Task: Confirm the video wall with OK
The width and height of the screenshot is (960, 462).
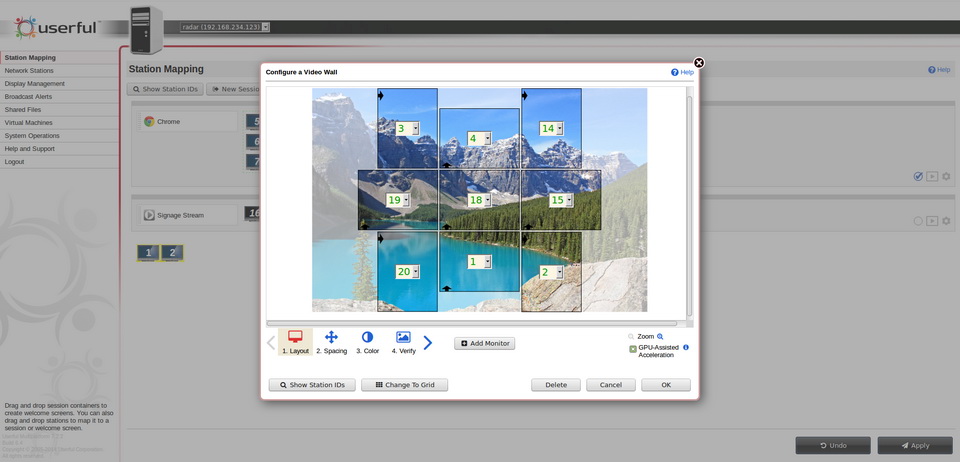Action: click(x=666, y=385)
